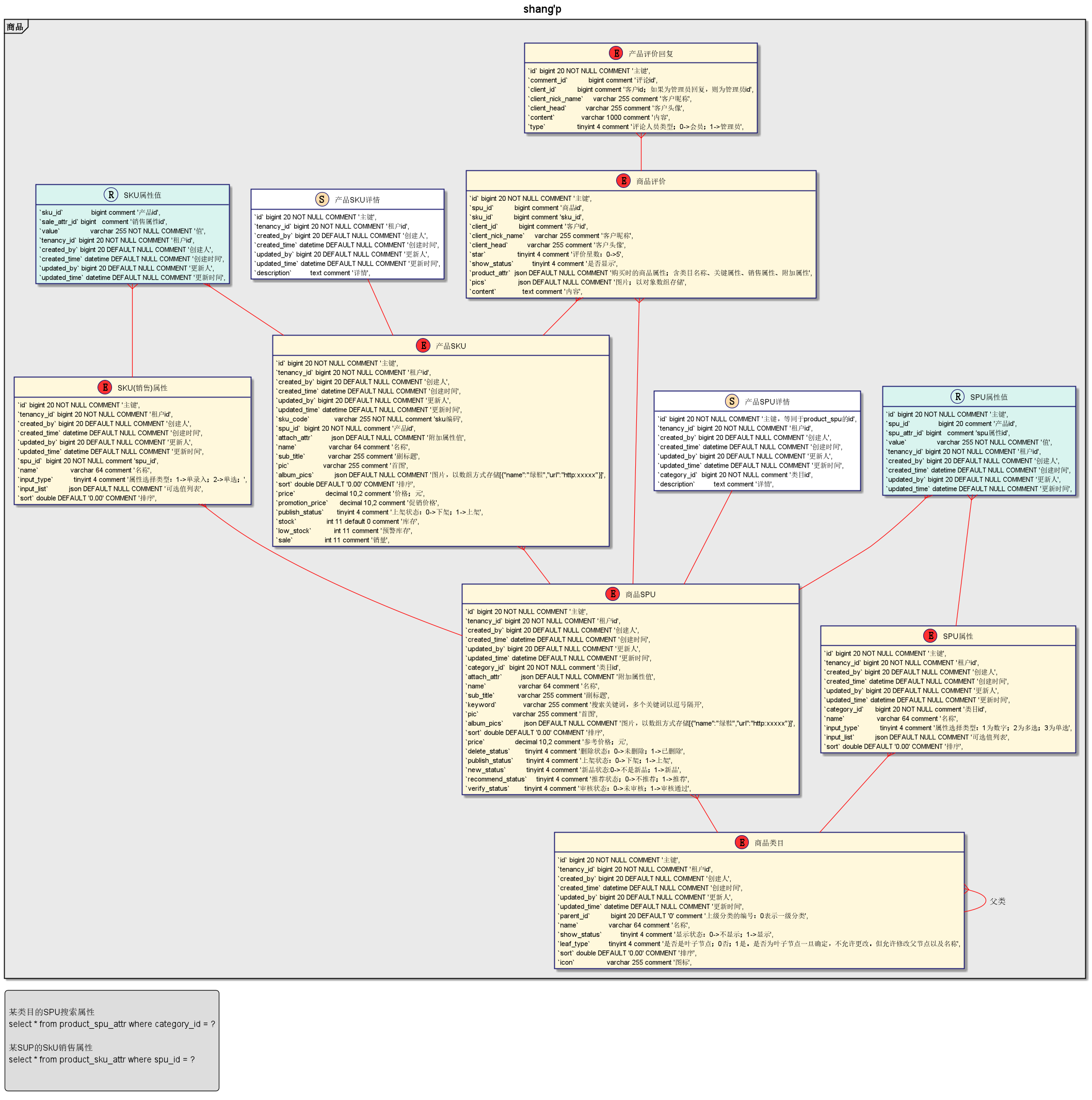Click the 商品类目 entity header text

[769, 842]
